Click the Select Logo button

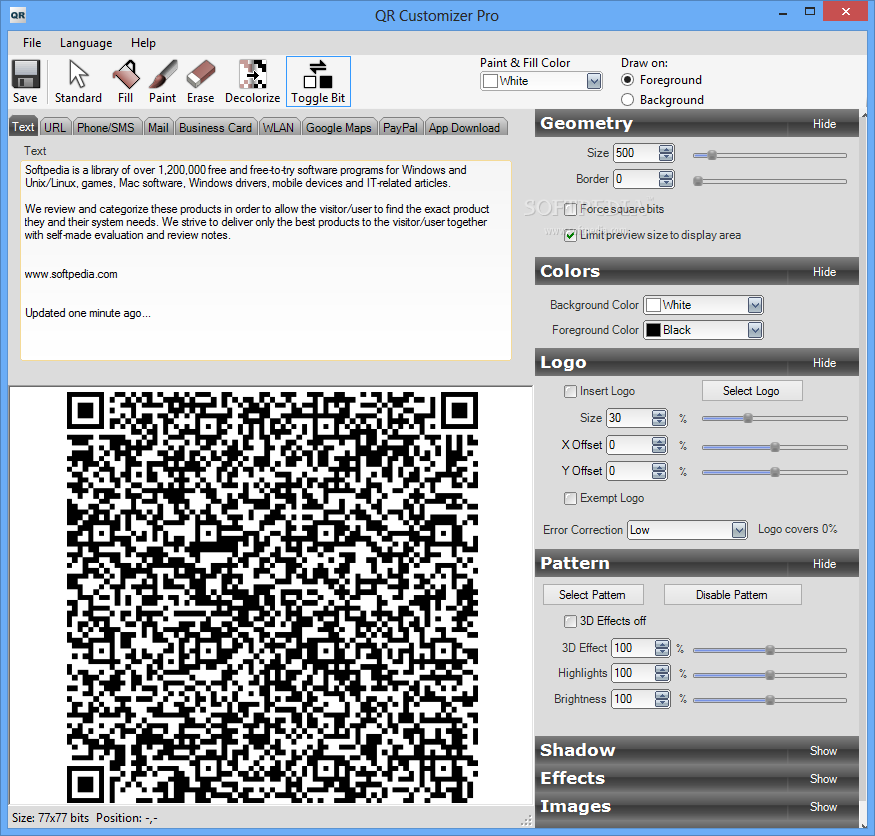(752, 391)
